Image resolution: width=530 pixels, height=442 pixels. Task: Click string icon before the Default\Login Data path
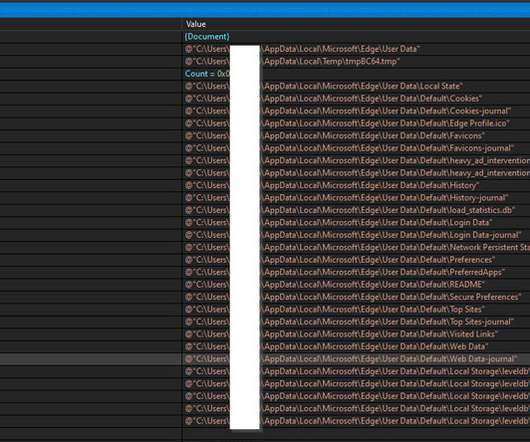pyautogui.click(x=189, y=223)
